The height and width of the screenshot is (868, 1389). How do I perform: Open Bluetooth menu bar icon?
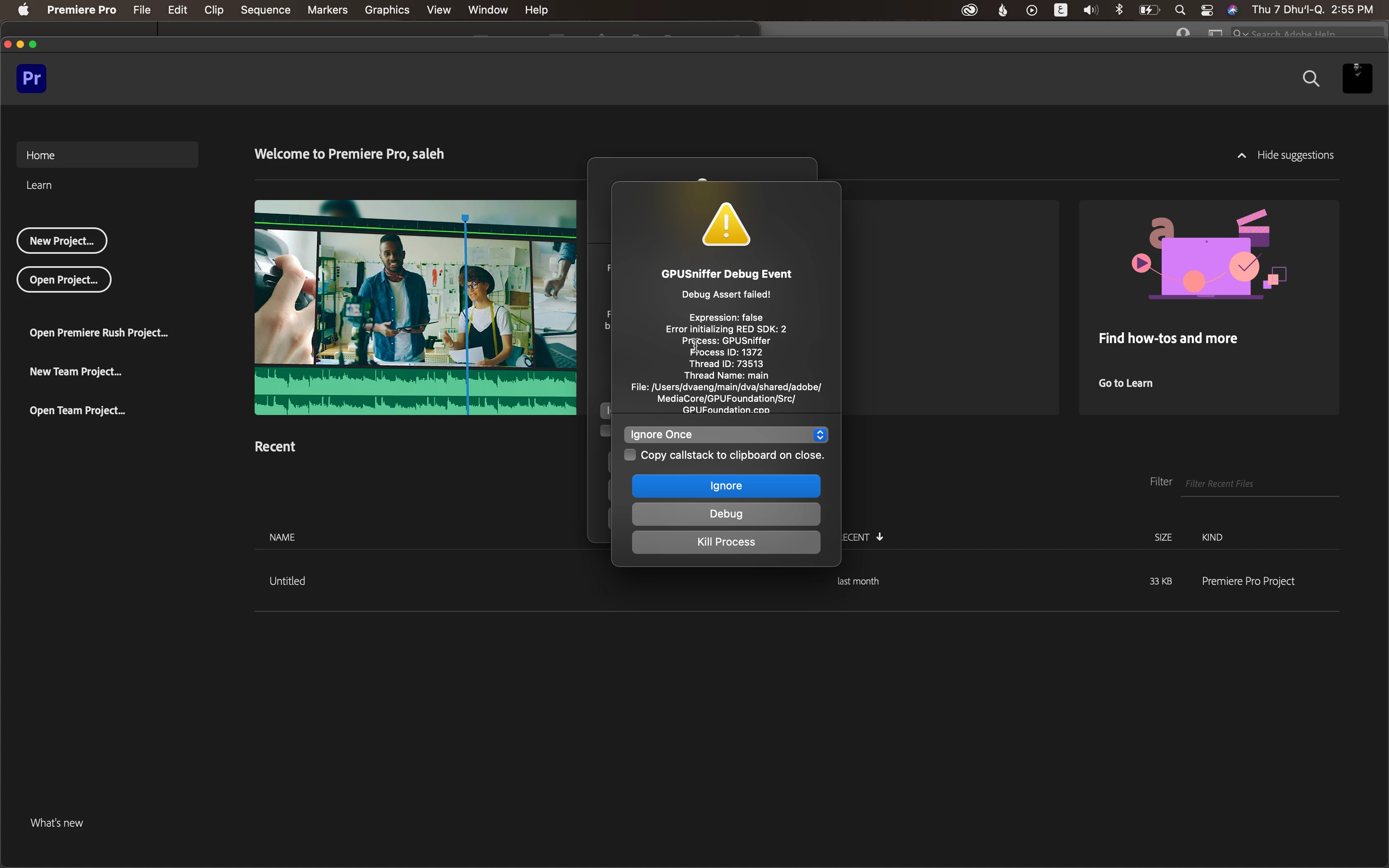point(1119,10)
